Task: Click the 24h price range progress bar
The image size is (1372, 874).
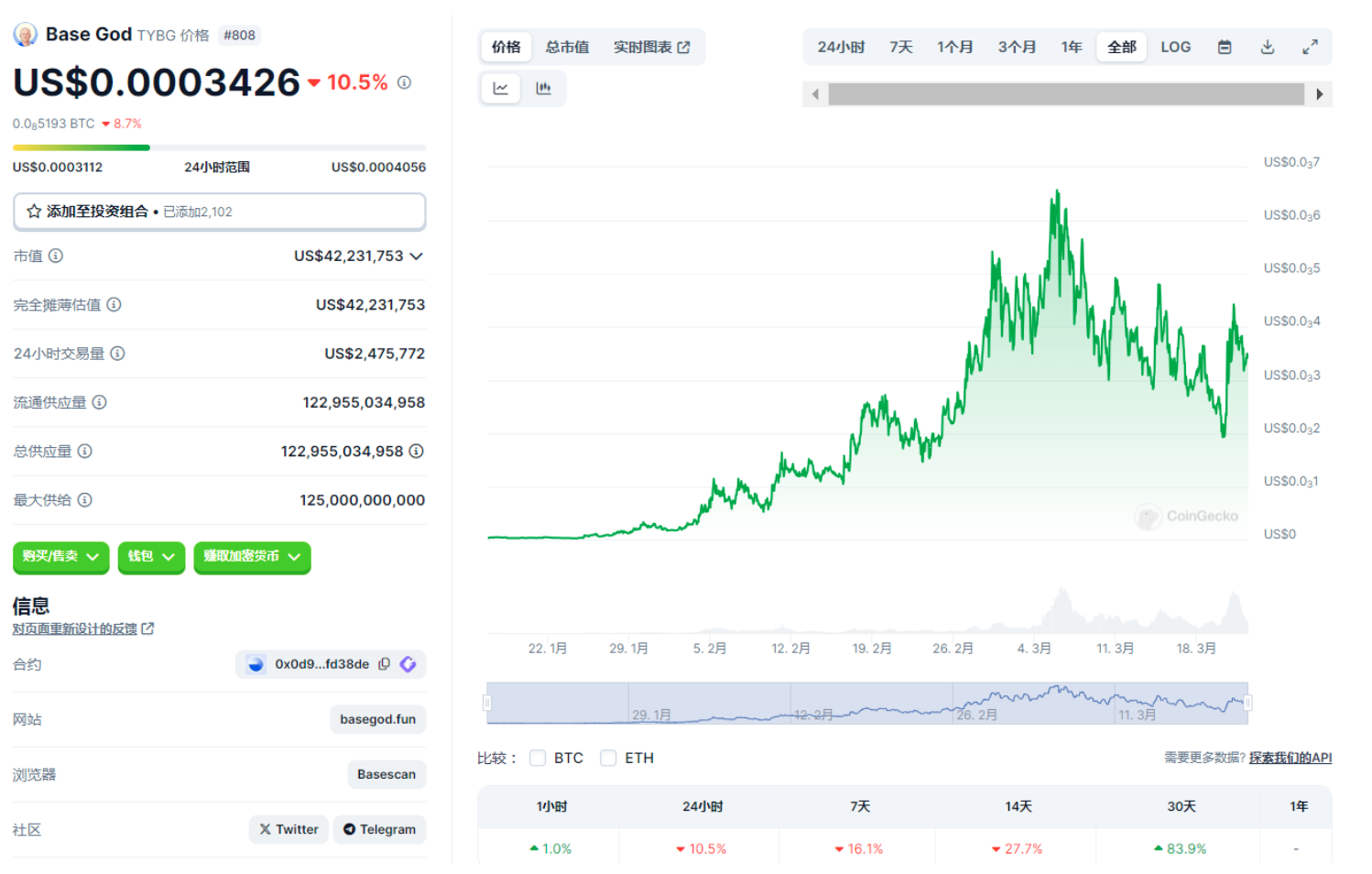Action: tap(219, 147)
